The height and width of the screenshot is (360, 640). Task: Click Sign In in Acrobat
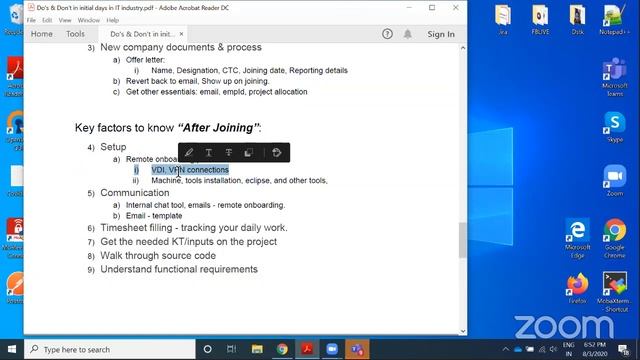[441, 34]
